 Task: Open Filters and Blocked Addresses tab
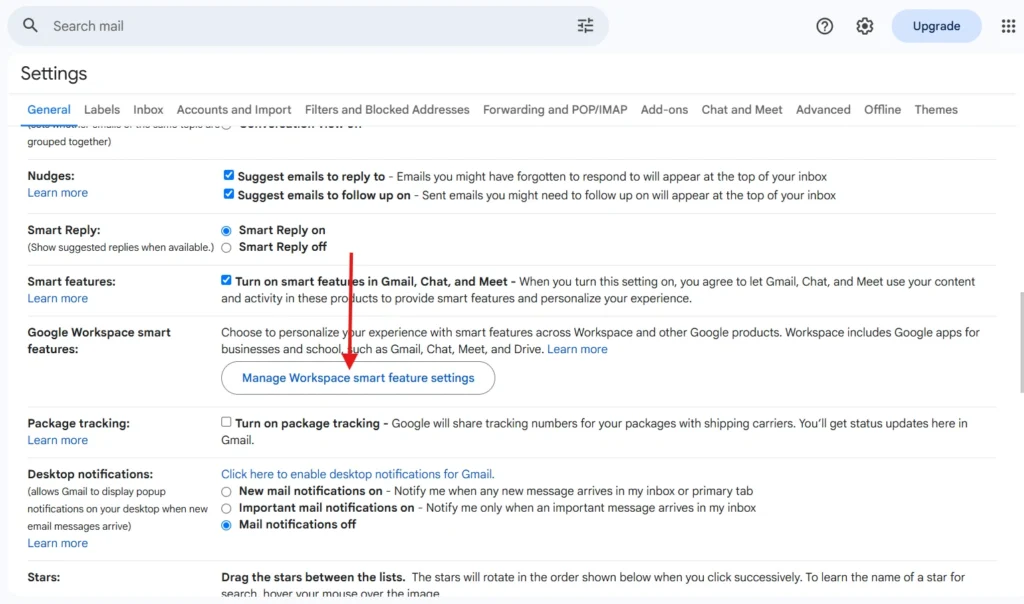pyautogui.click(x=387, y=110)
